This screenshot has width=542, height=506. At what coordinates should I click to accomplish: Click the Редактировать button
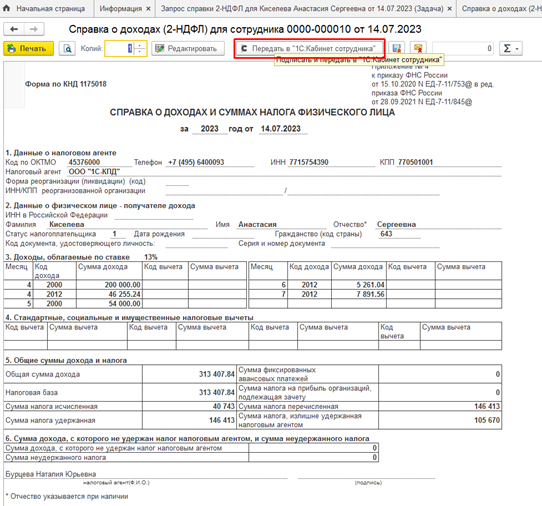188,48
